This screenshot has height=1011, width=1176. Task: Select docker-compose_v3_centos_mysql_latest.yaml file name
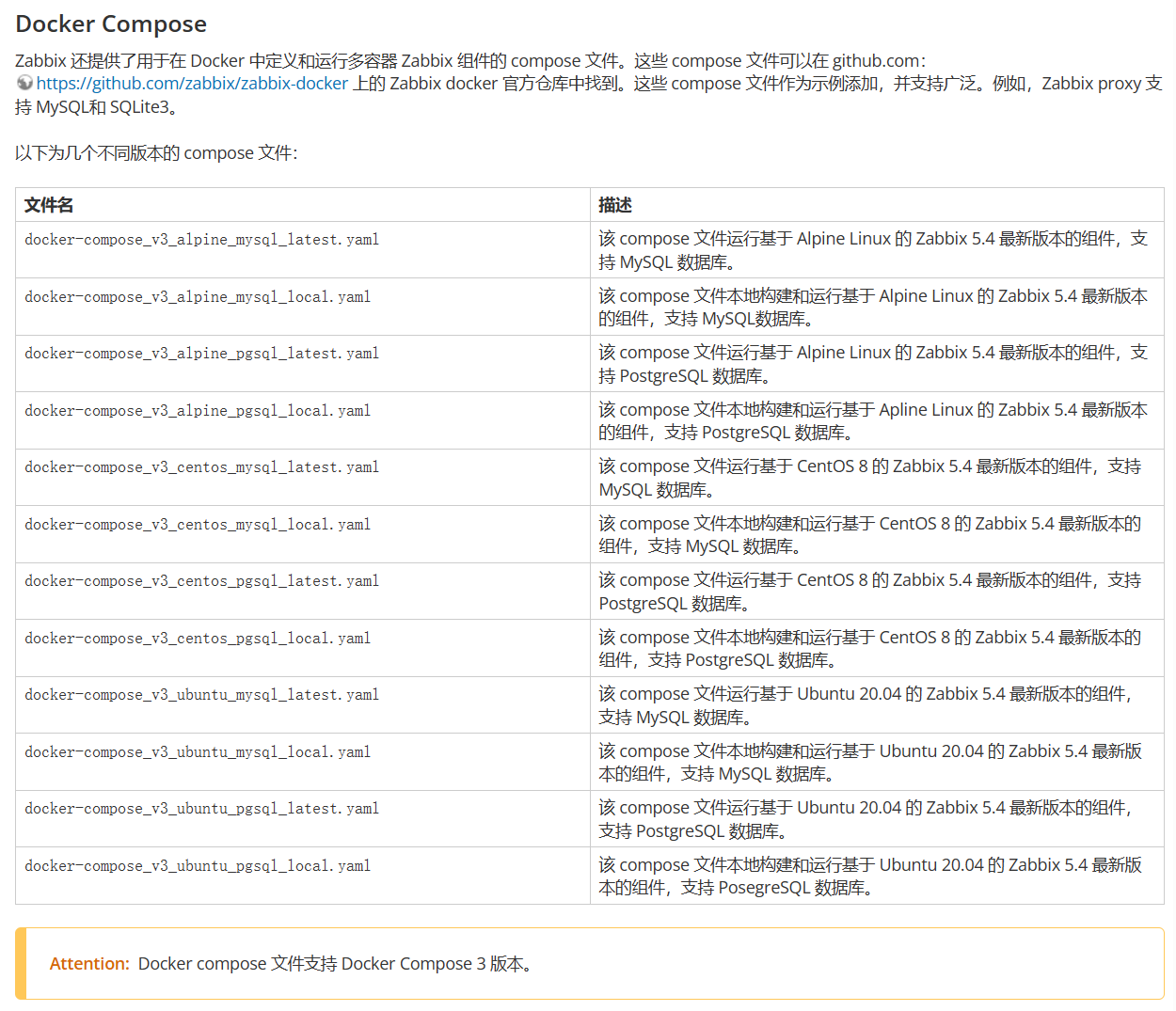[201, 467]
